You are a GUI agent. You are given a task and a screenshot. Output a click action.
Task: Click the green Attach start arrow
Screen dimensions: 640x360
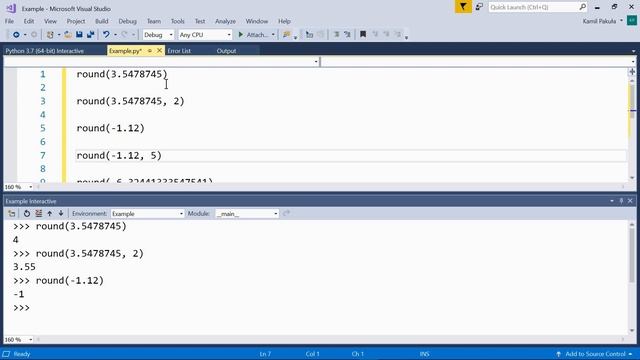pos(241,35)
